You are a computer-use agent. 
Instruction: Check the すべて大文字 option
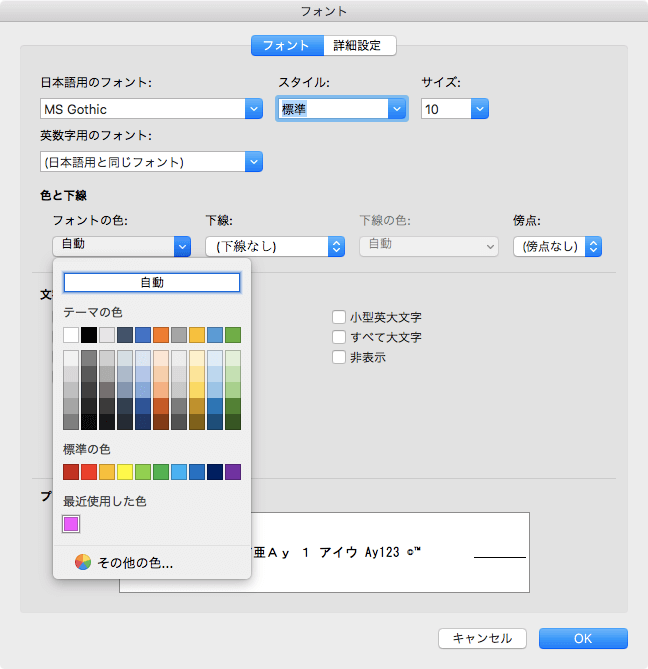[x=339, y=337]
